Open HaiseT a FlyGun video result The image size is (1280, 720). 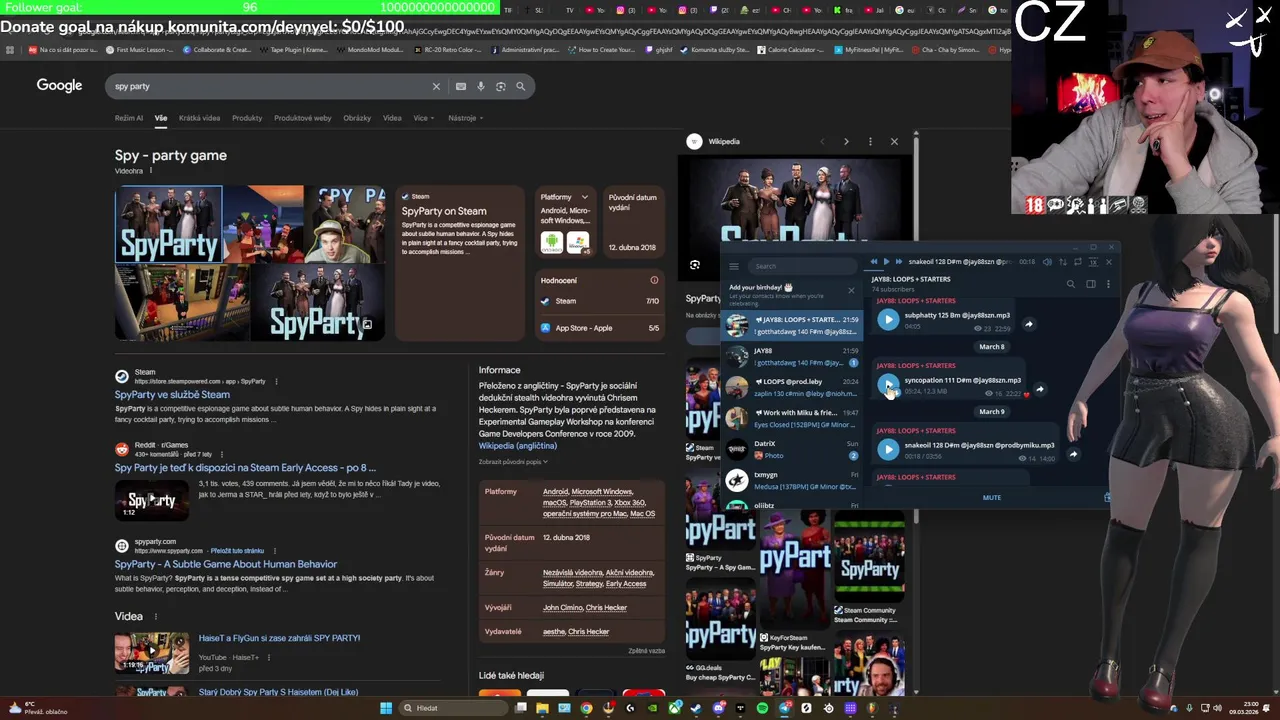pos(279,638)
